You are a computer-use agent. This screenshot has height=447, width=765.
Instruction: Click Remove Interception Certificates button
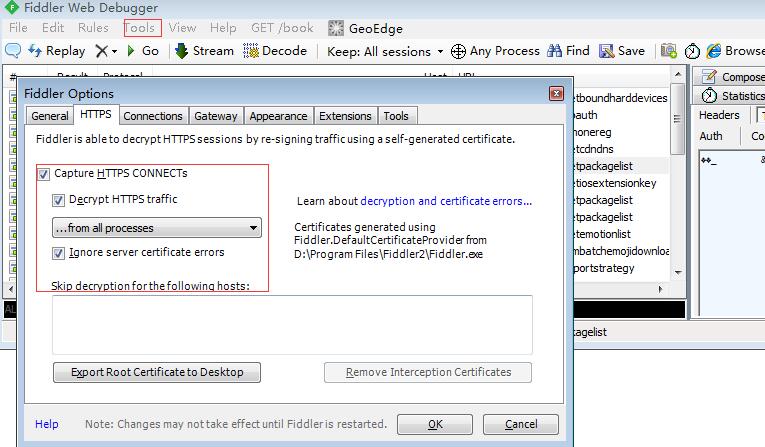428,372
